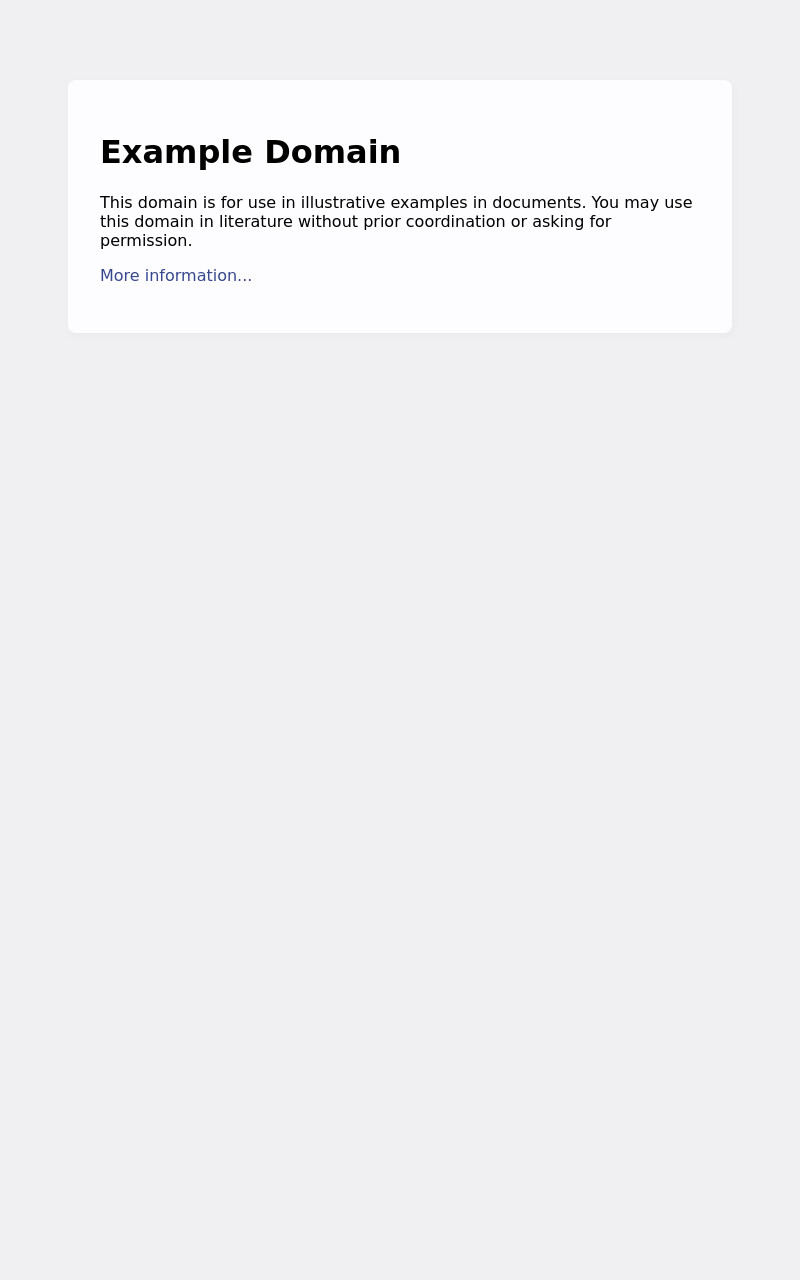800x1280 pixels.
Task: Click the word "Example" in the heading
Action: (176, 152)
